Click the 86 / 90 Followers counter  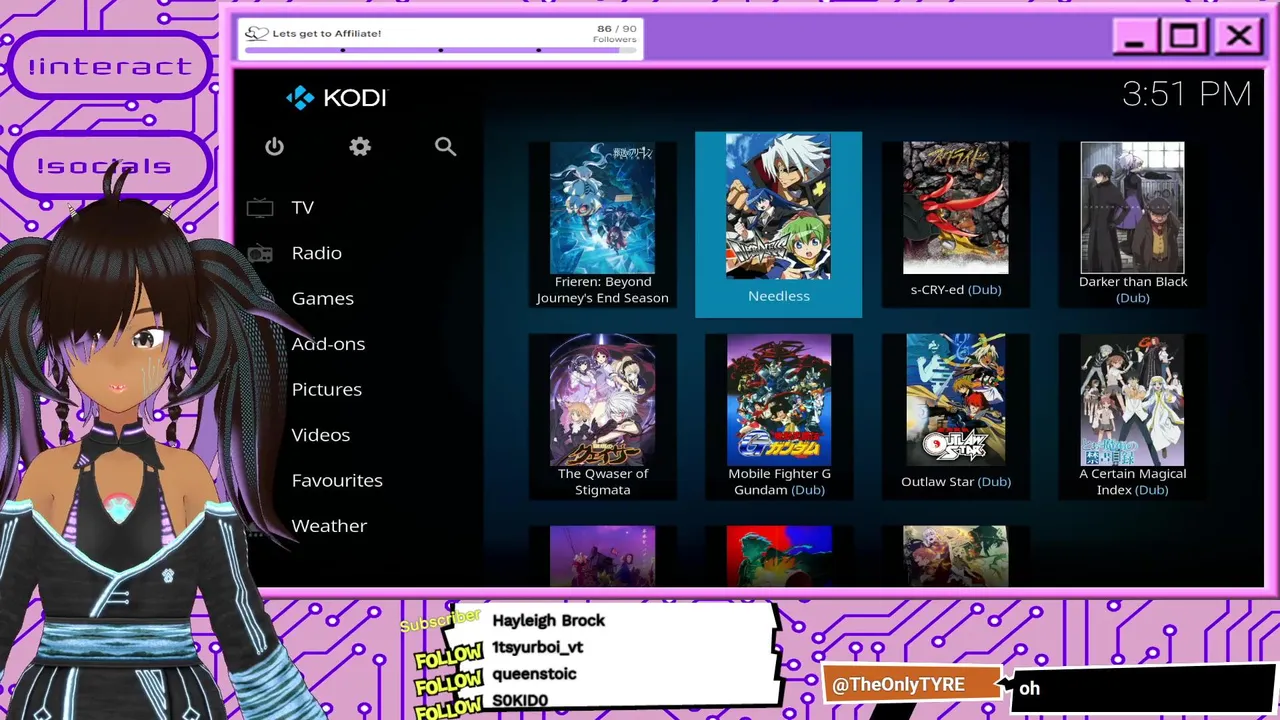tap(616, 34)
